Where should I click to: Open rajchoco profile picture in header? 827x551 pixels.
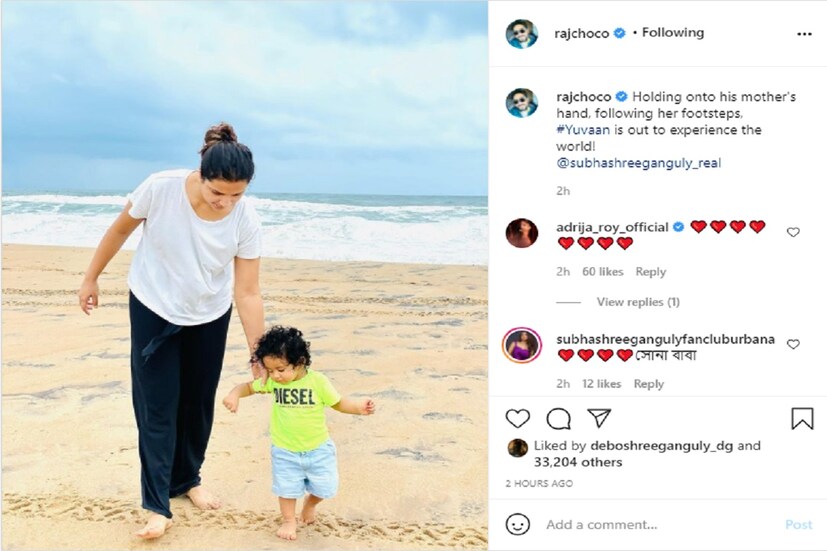point(522,34)
